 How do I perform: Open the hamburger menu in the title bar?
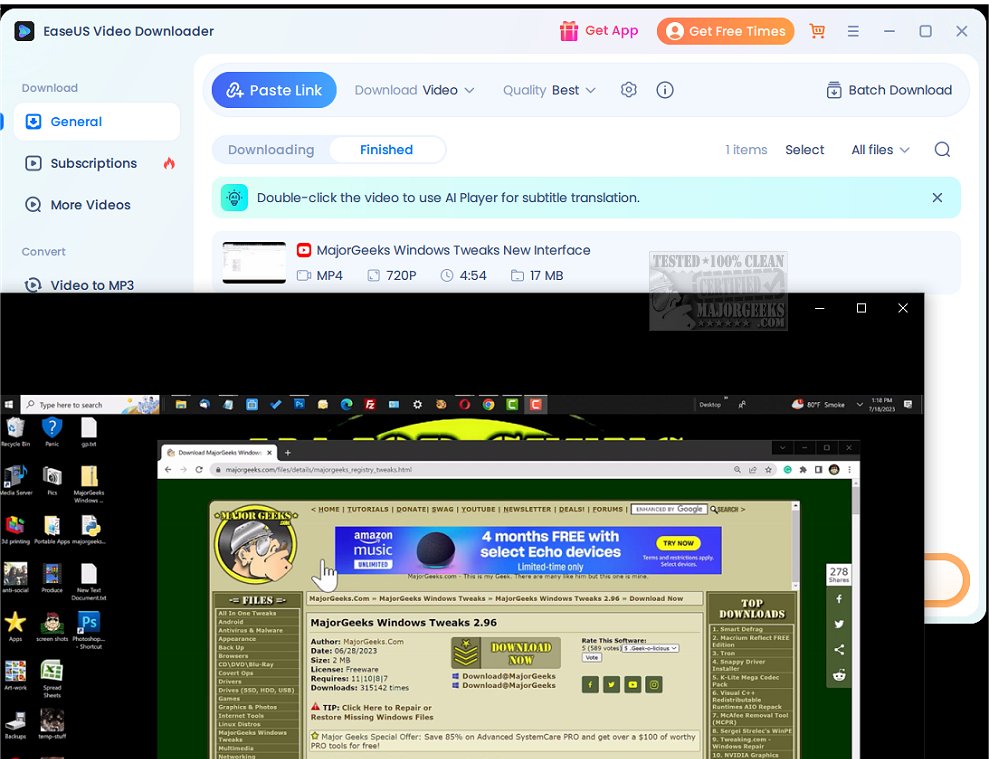click(x=853, y=31)
